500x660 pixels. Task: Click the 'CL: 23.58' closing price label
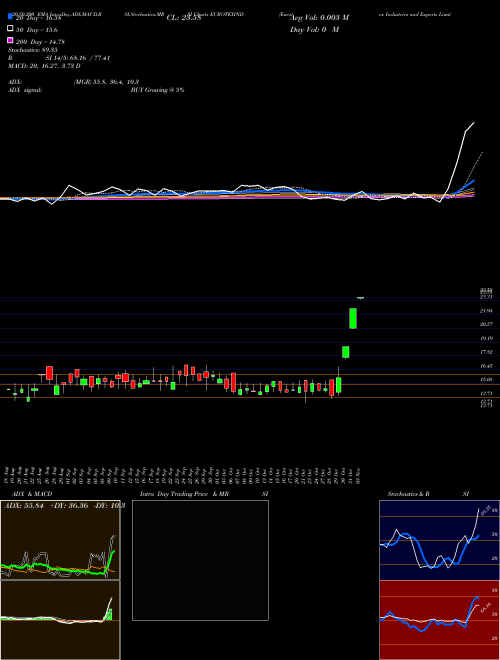pyautogui.click(x=184, y=18)
